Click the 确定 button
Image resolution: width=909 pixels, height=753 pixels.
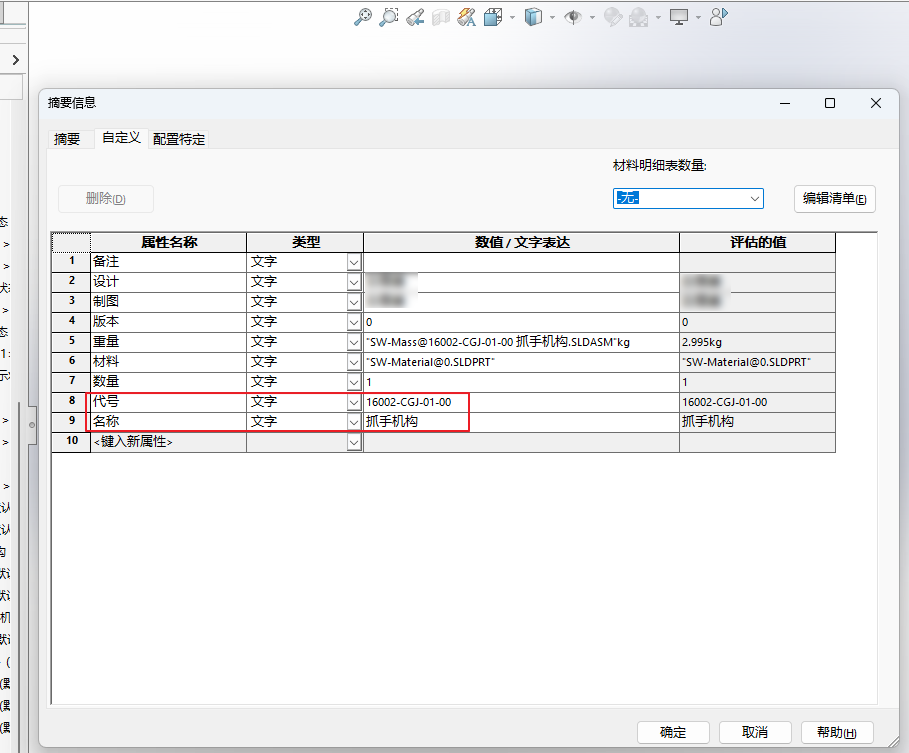673,732
